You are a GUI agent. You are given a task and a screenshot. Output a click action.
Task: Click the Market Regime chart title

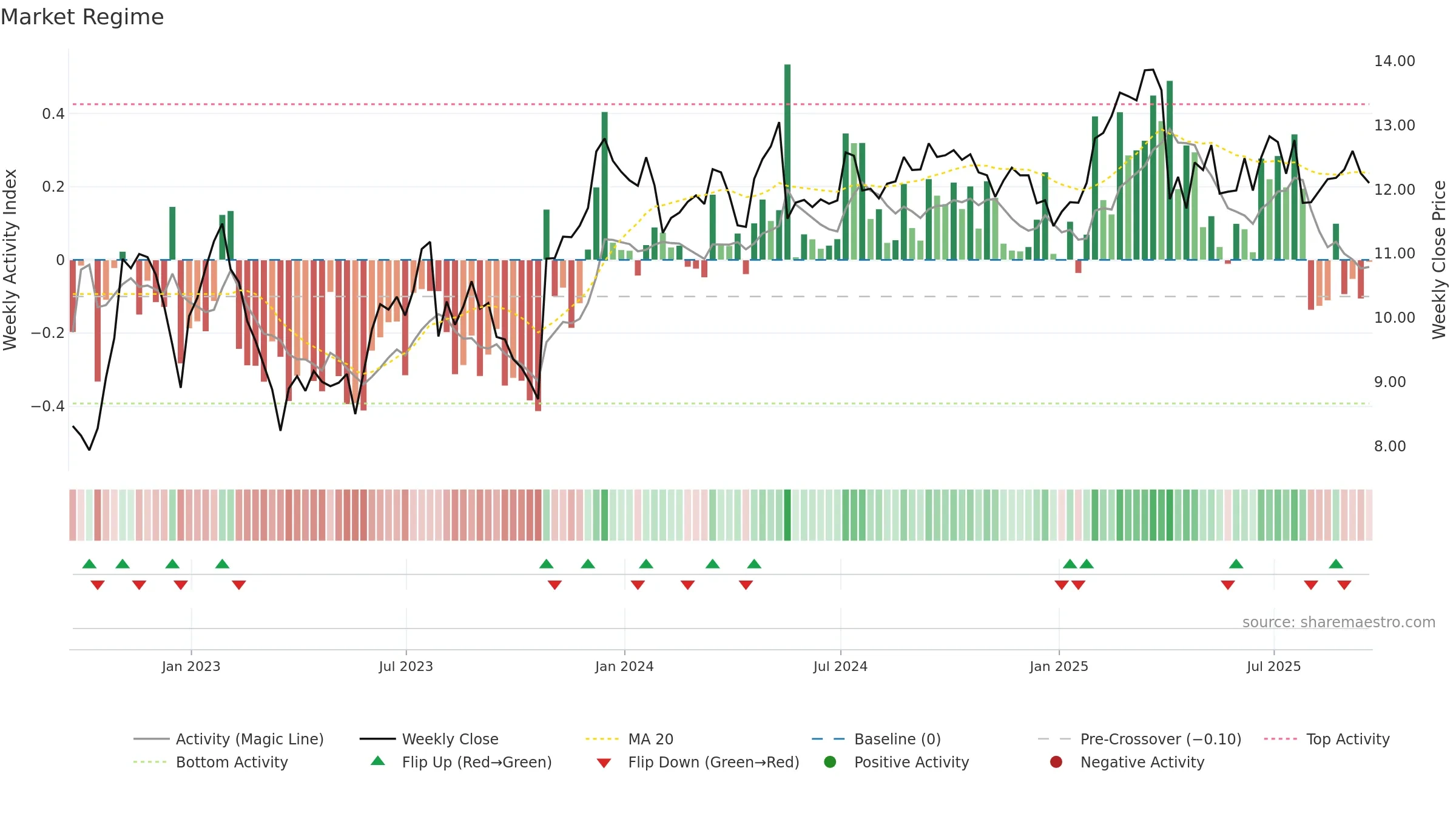pos(82,17)
